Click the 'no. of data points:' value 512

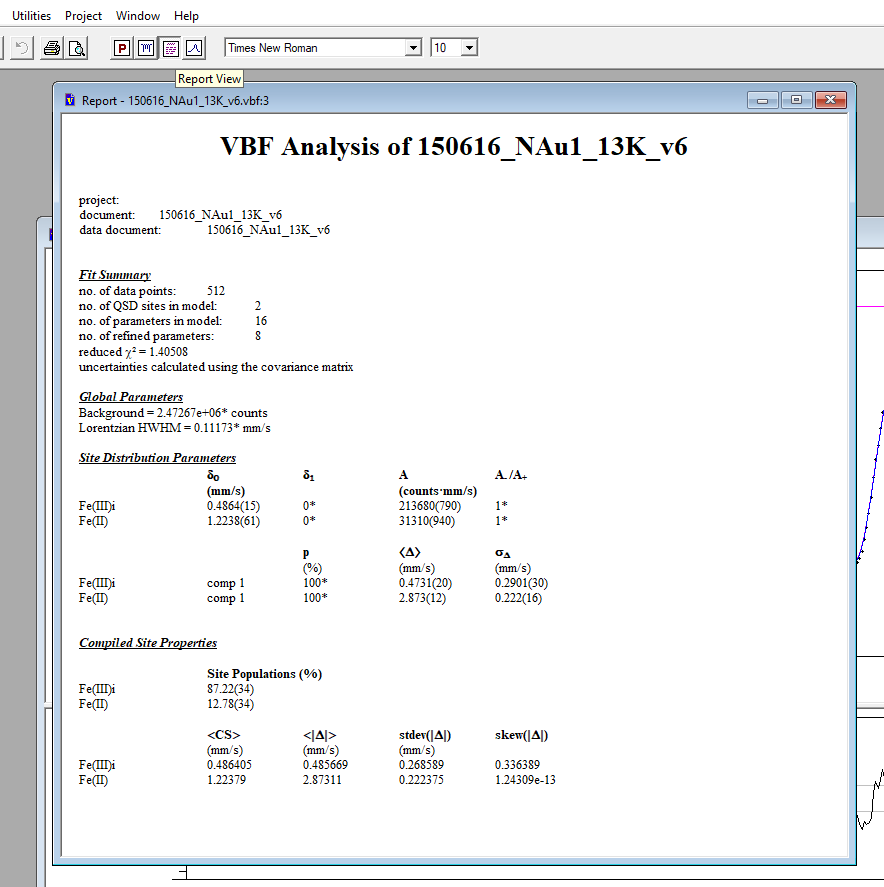(215, 291)
